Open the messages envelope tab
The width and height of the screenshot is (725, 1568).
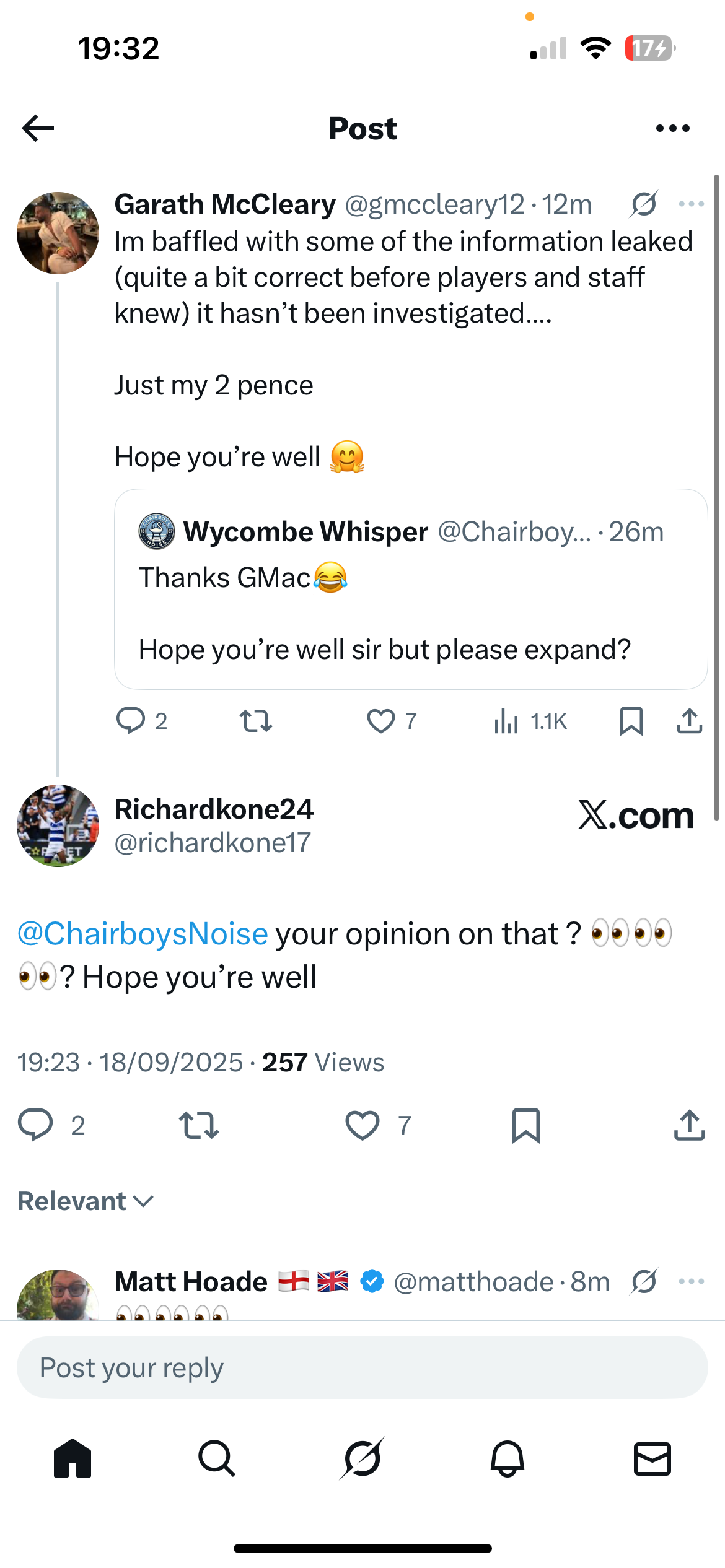pos(652,1458)
